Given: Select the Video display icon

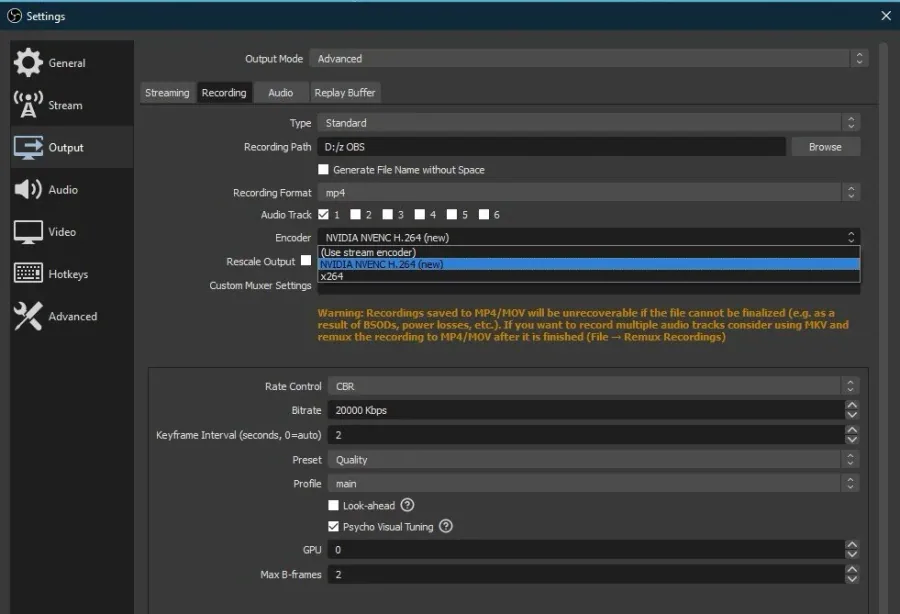Looking at the screenshot, I should coord(28,232).
